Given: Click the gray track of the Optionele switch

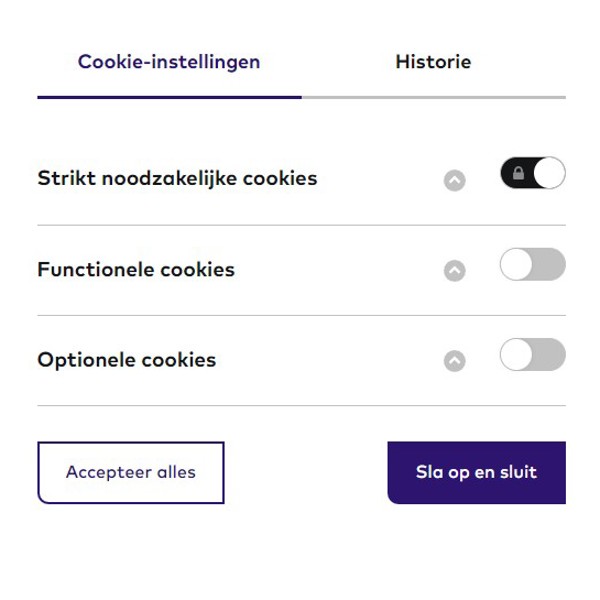Looking at the screenshot, I should pyautogui.click(x=550, y=355).
